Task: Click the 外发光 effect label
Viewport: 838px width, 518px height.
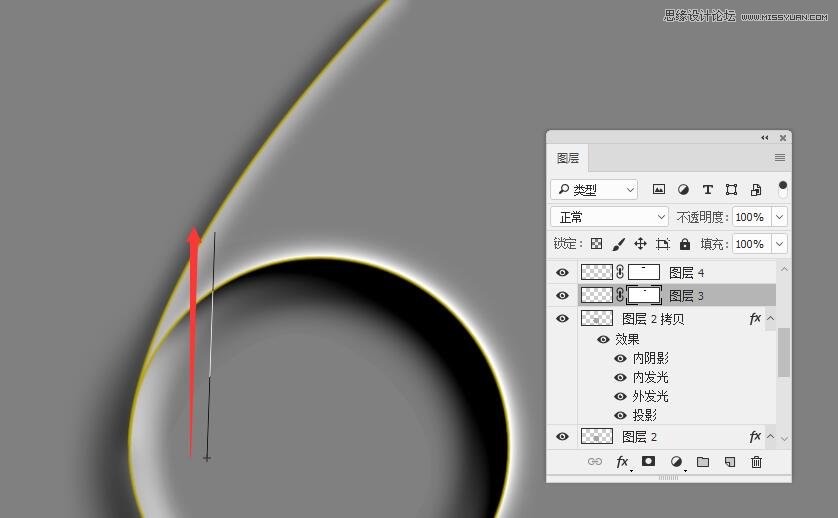Action: 650,396
